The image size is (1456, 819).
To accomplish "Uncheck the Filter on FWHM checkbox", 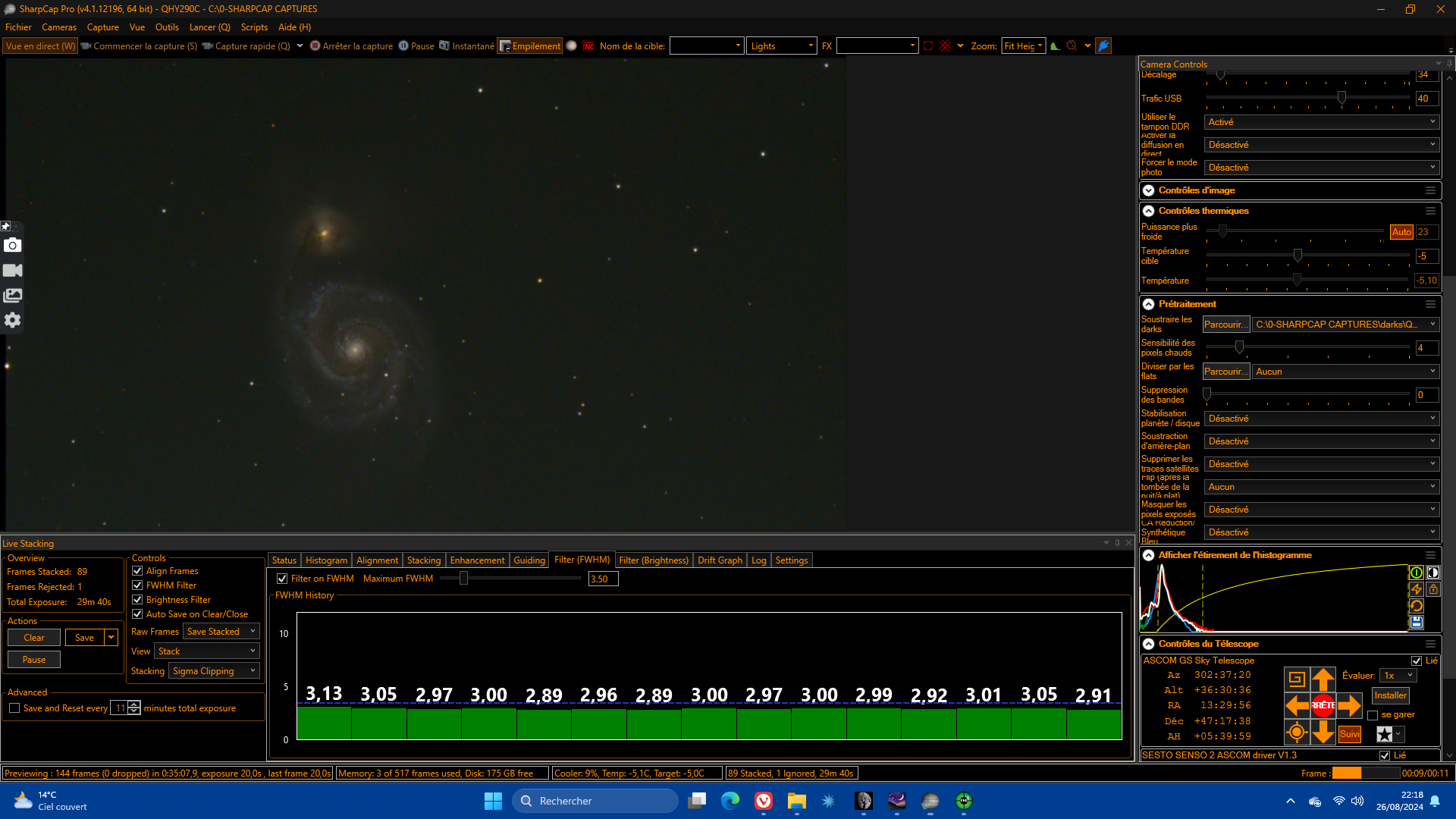I will (282, 579).
